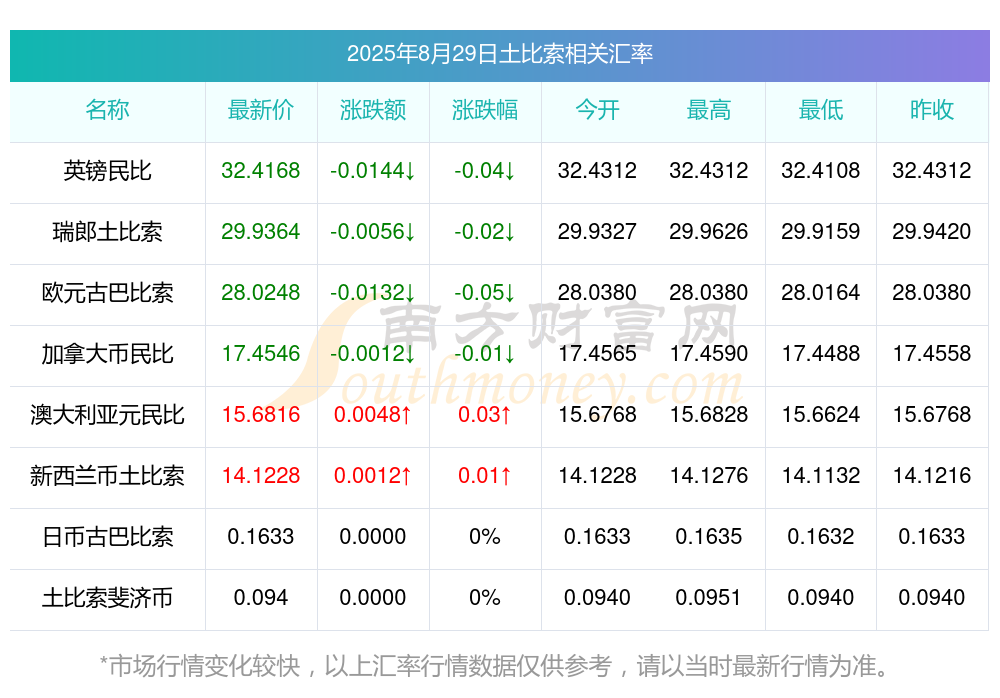Click change amount -0.0012↓

(x=373, y=353)
